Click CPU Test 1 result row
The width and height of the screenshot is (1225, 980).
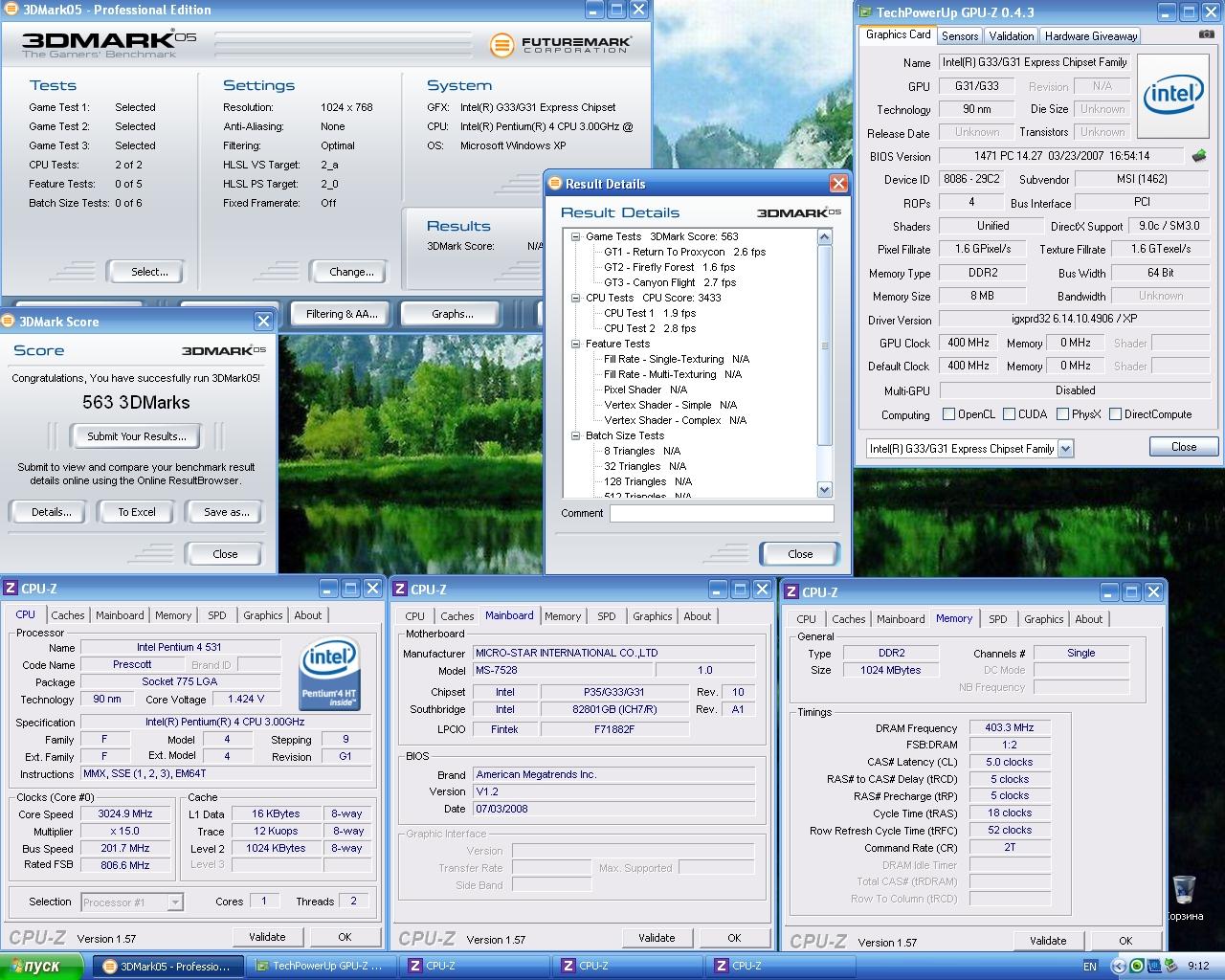[650, 313]
